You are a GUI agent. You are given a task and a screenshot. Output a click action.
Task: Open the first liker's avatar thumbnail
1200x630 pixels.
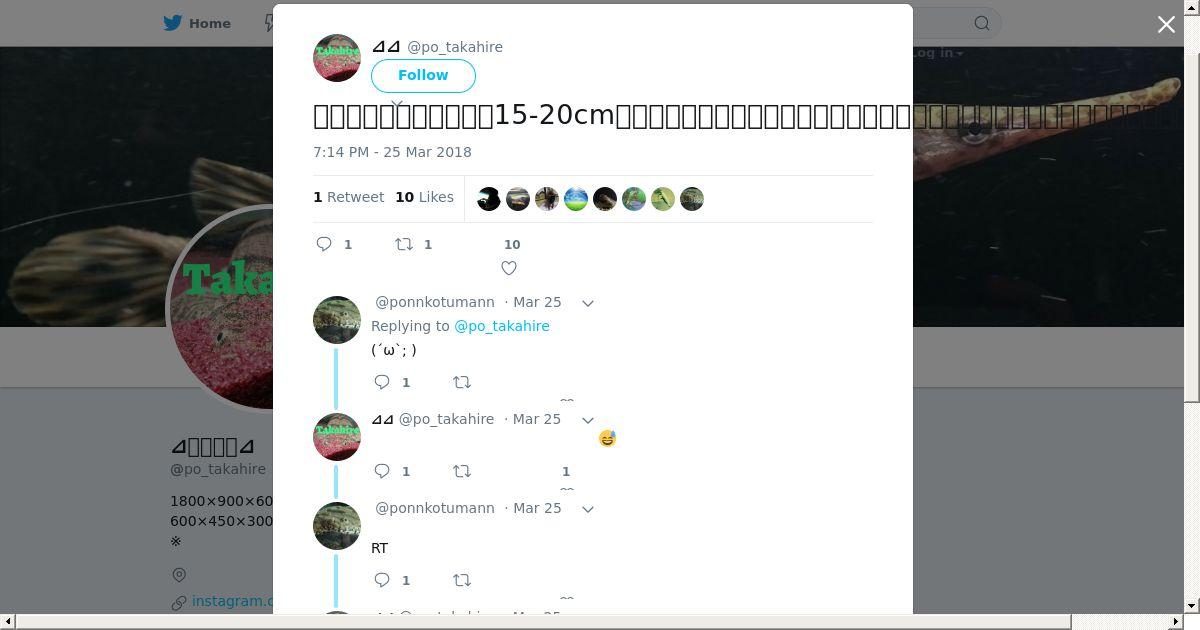[489, 199]
